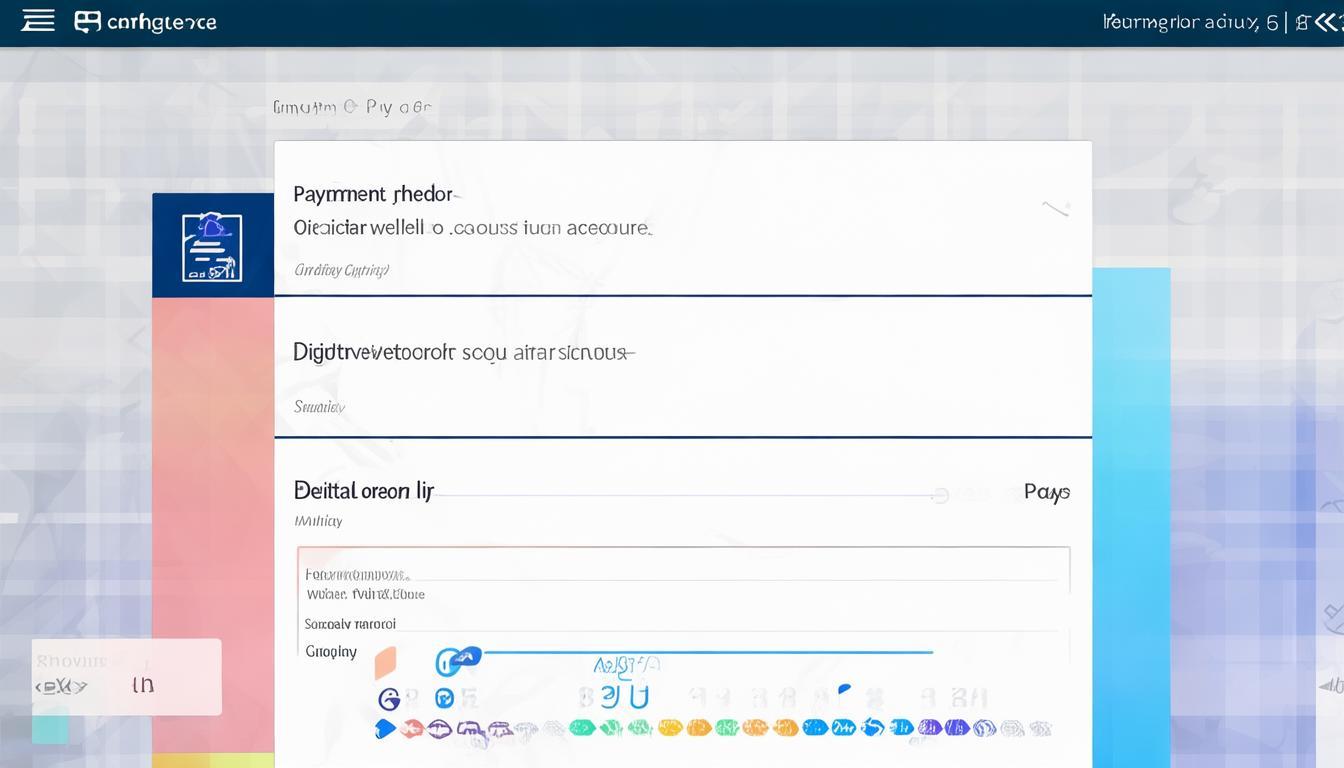Click the document icon in blue sidebar tile
The height and width of the screenshot is (768, 1344).
(x=212, y=245)
